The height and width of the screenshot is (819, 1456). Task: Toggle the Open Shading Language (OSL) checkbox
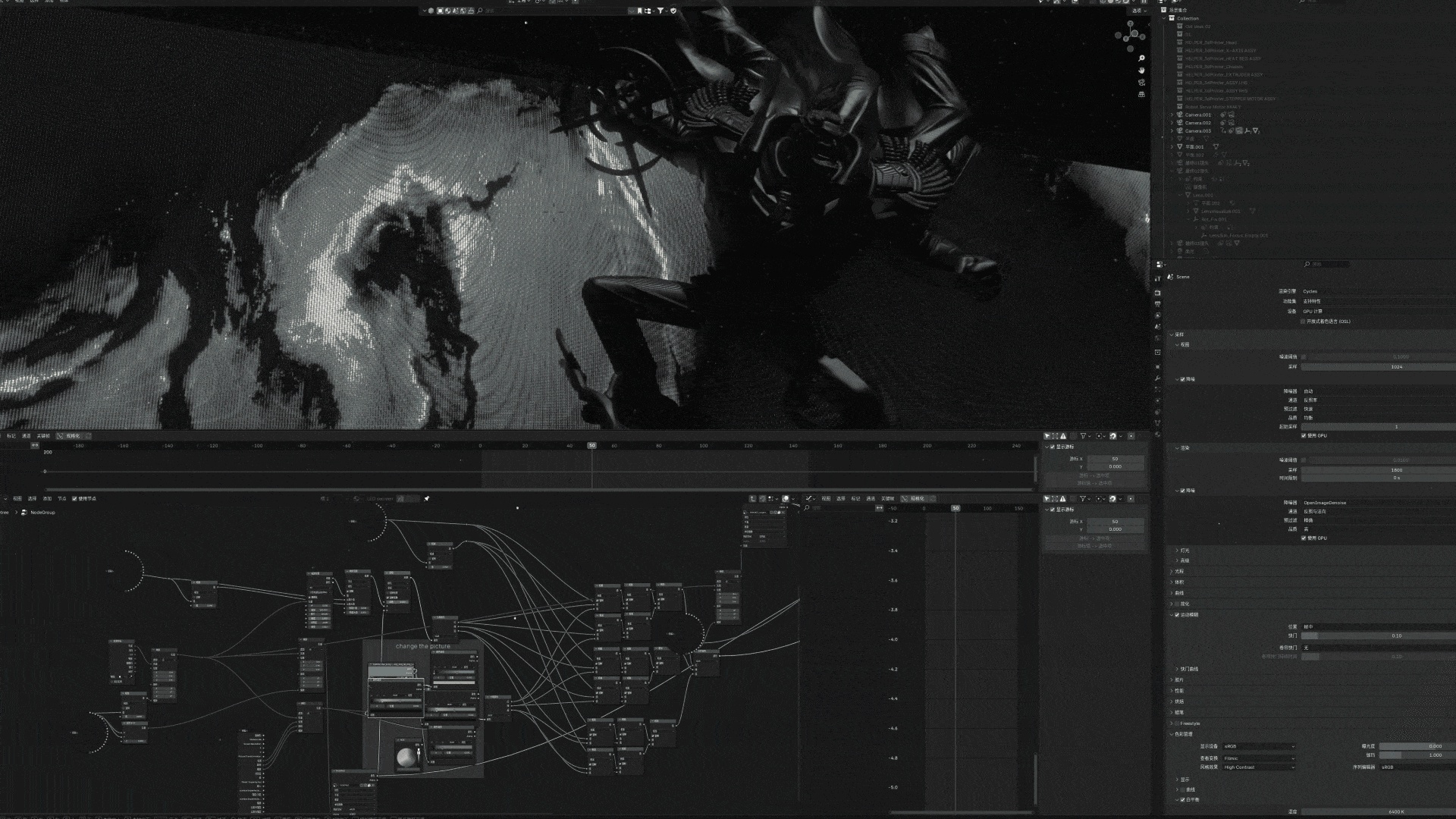click(1303, 322)
